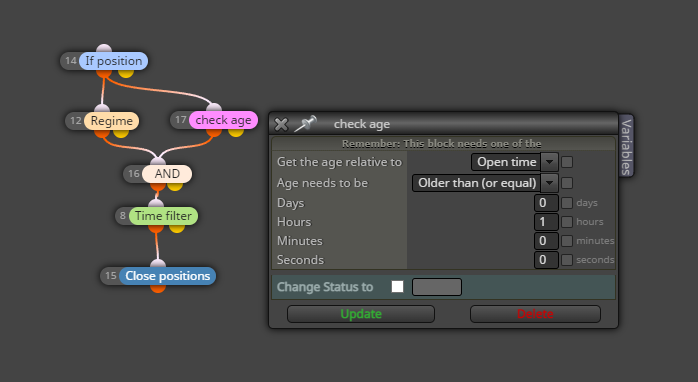
Task: Click input connector atop Time filter
Action: pos(156,203)
